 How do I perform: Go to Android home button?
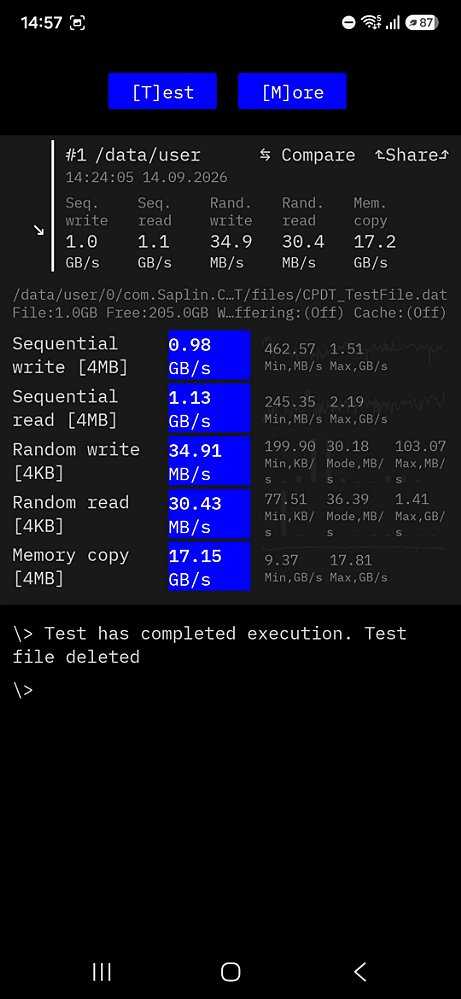point(230,971)
